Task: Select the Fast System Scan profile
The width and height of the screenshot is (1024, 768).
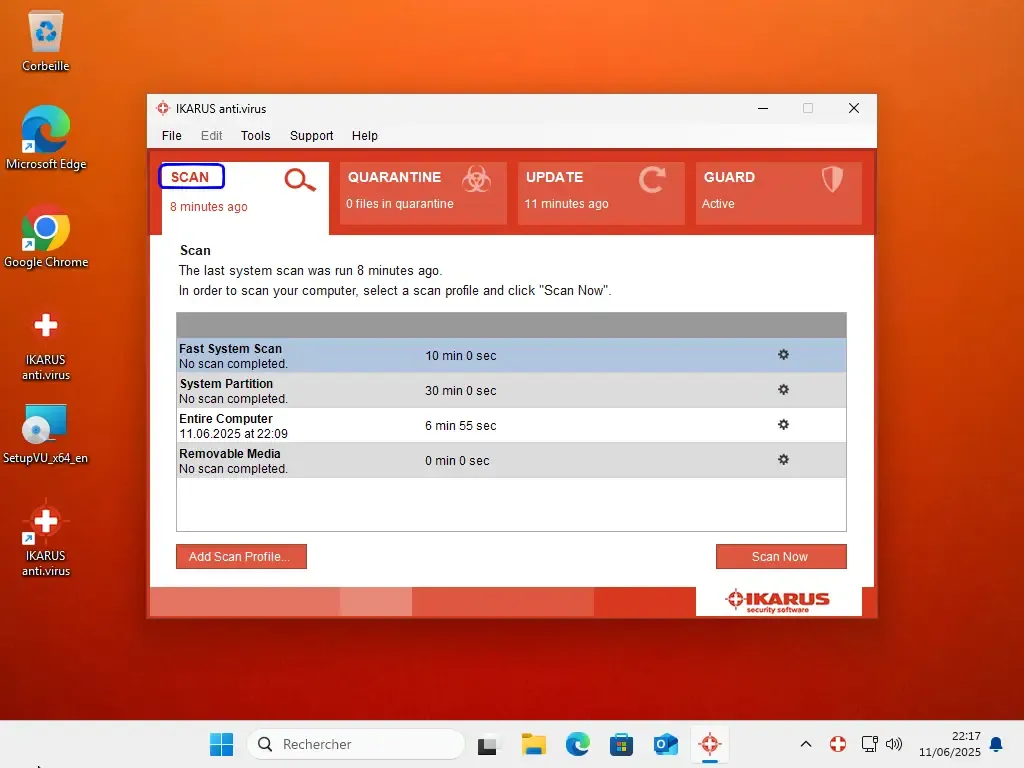Action: (x=511, y=355)
